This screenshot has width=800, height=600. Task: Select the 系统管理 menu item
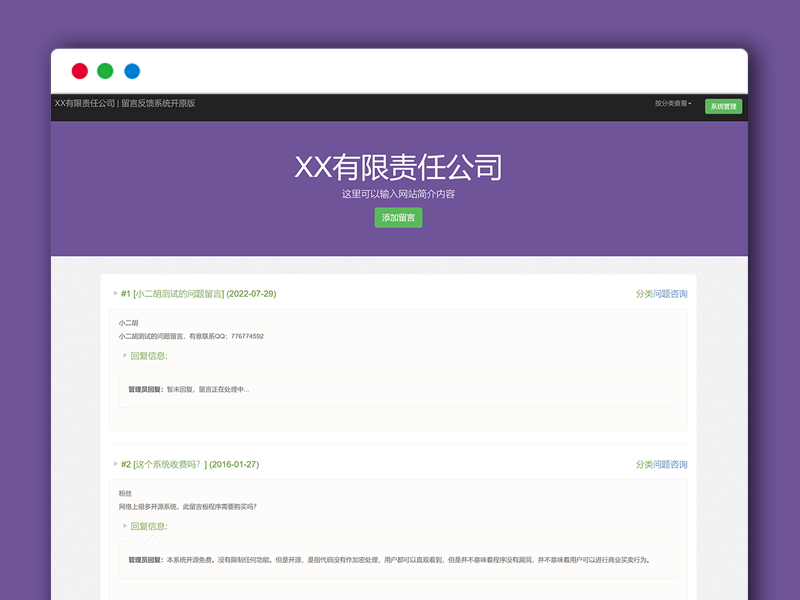point(723,104)
